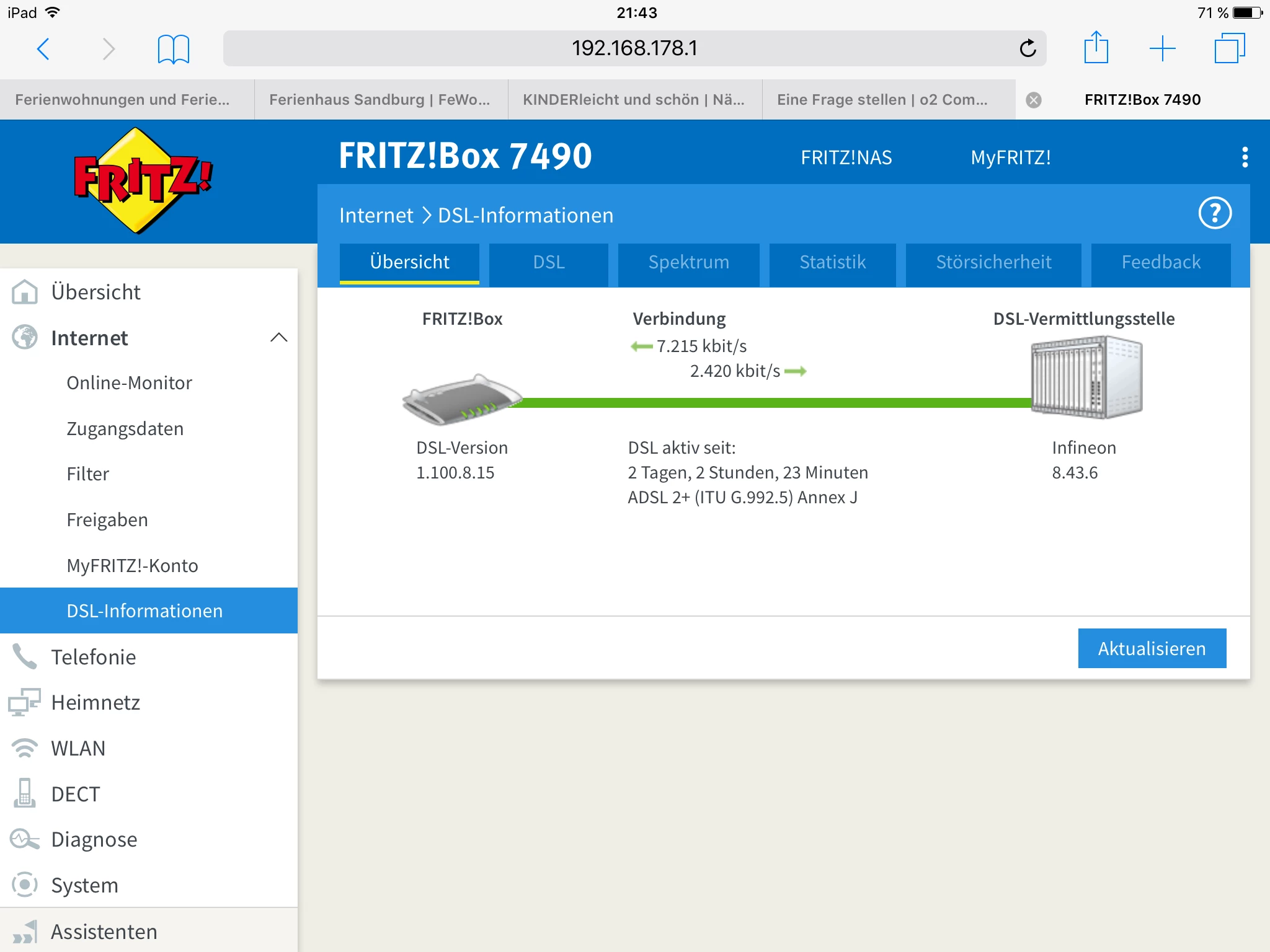Screen dimensions: 1270x952
Task: Tap the Safari forward arrow
Action: coord(109,49)
